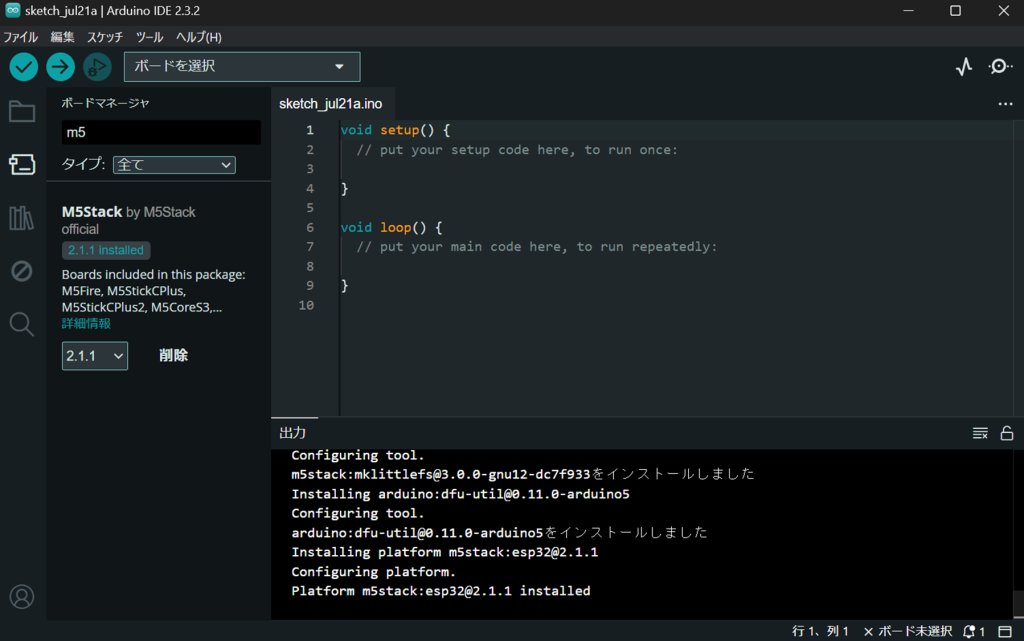Open the Sketchbook folder sidebar panel
Viewport: 1024px width, 641px height.
click(22, 112)
